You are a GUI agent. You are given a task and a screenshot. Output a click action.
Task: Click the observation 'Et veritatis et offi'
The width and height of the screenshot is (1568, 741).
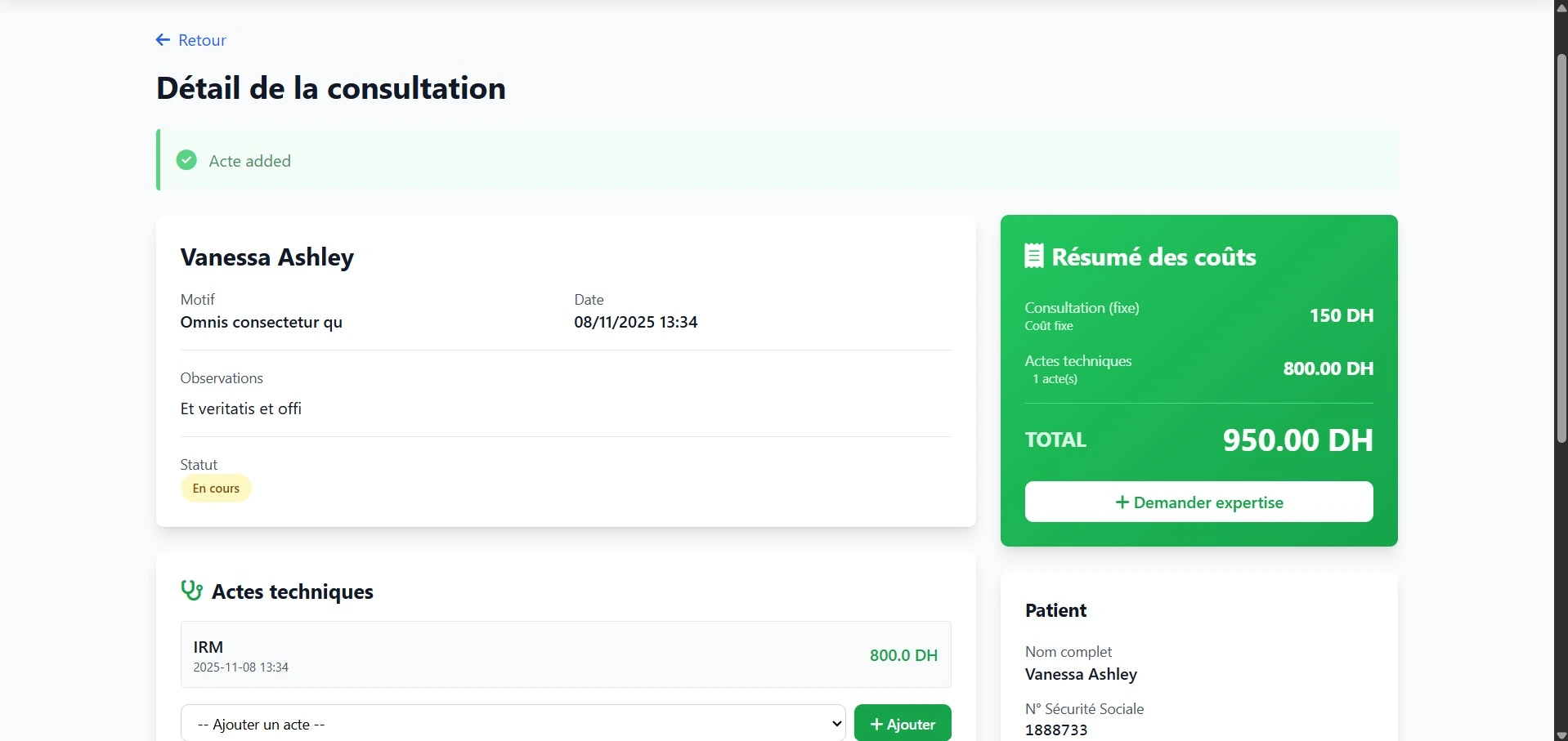241,408
